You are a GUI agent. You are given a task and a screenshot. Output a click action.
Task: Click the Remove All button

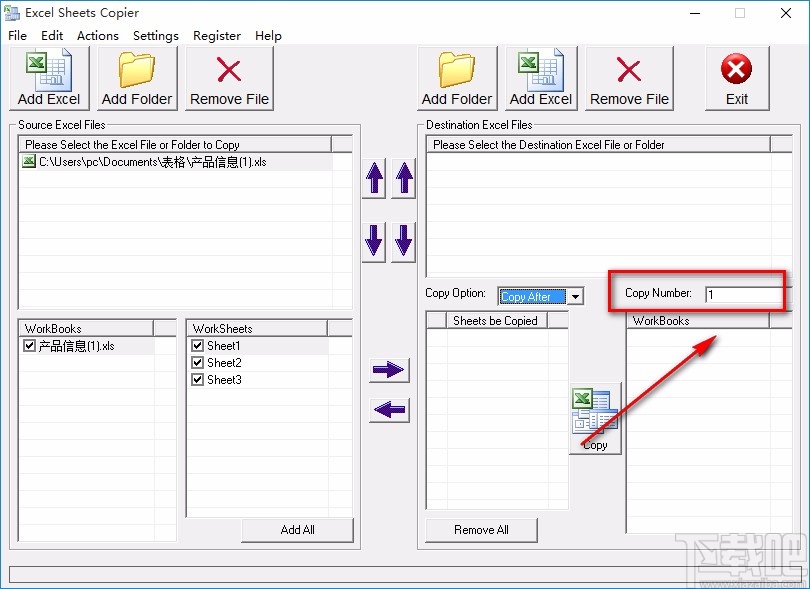[480, 530]
